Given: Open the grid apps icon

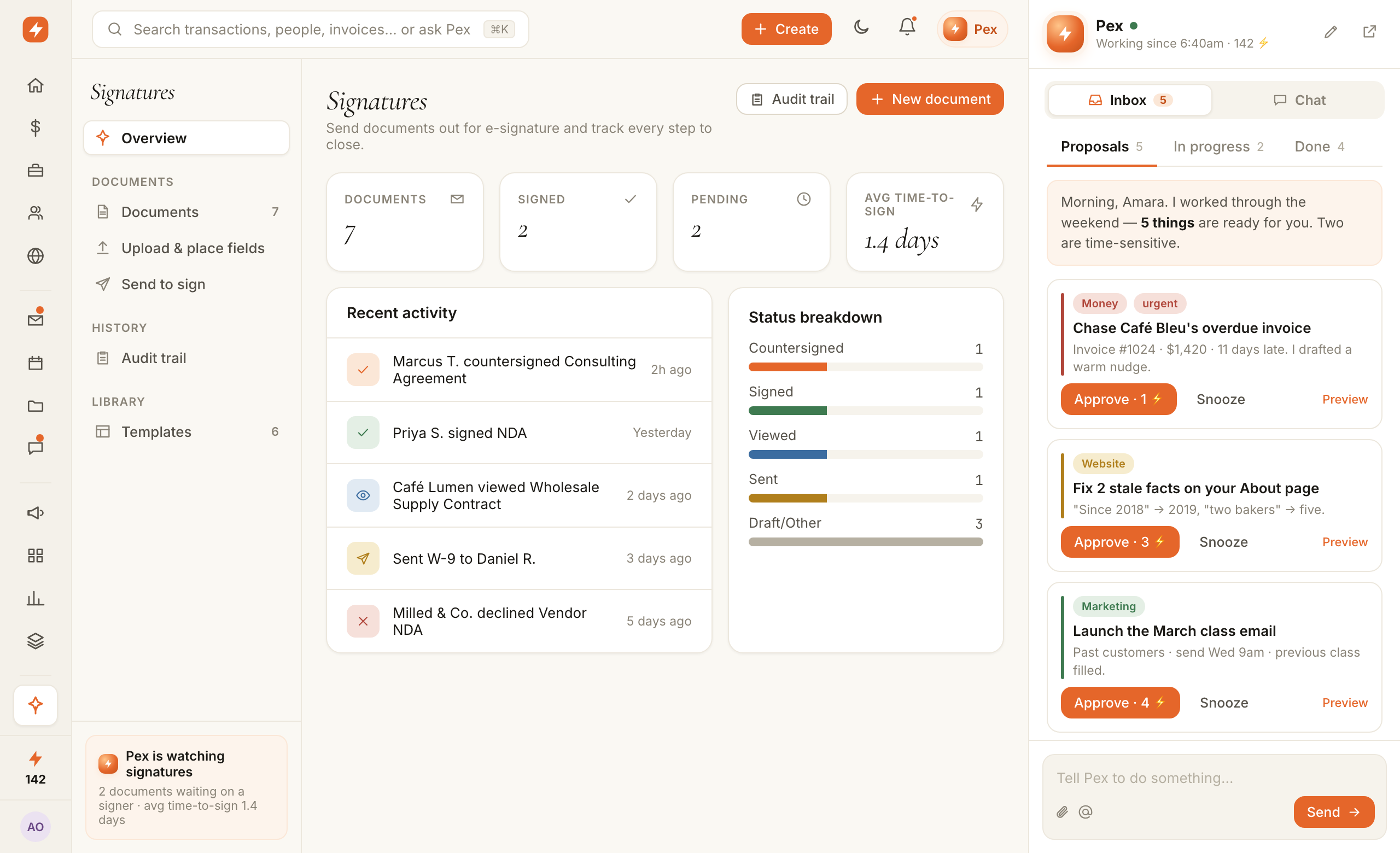Looking at the screenshot, I should tap(35, 556).
